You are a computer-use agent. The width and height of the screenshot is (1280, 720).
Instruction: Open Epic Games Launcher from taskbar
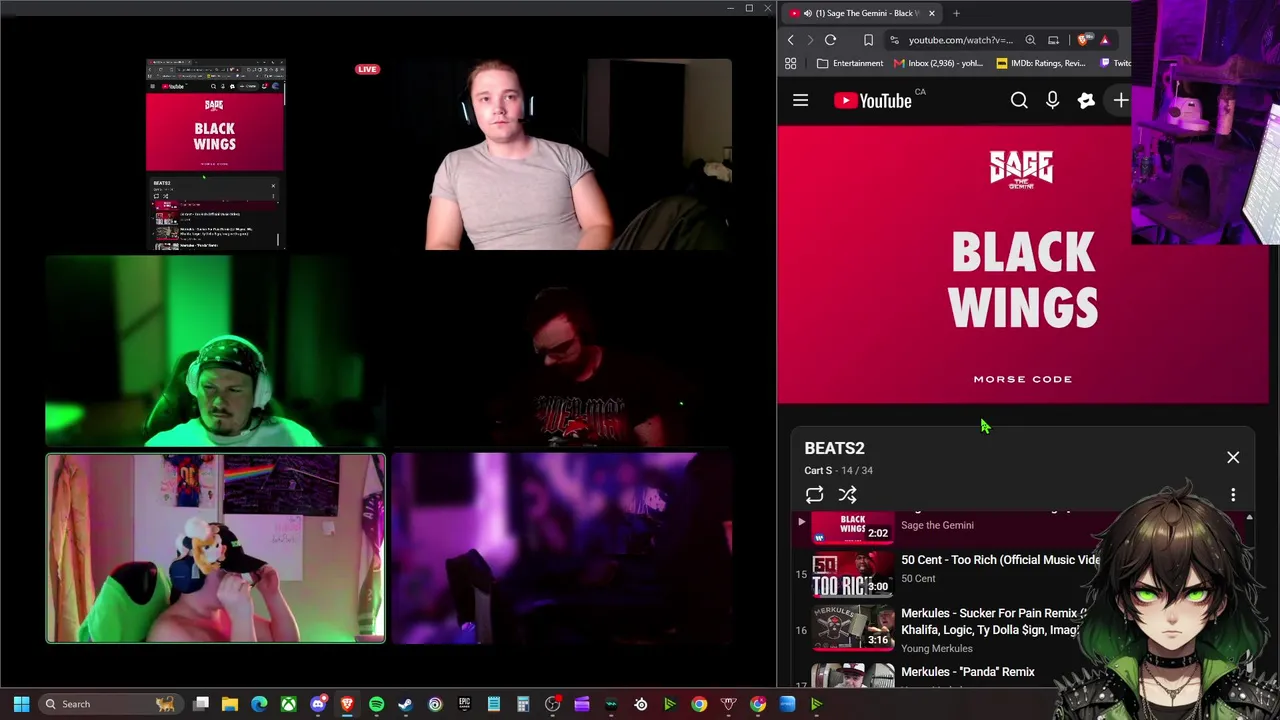click(x=464, y=704)
